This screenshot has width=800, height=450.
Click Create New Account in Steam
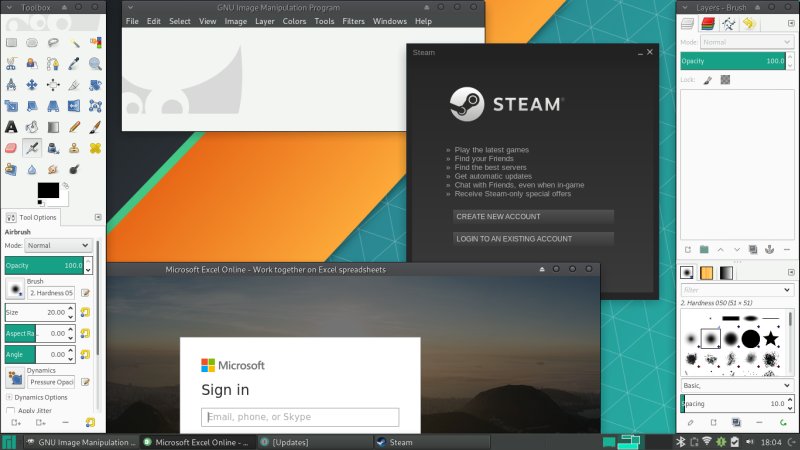point(533,217)
